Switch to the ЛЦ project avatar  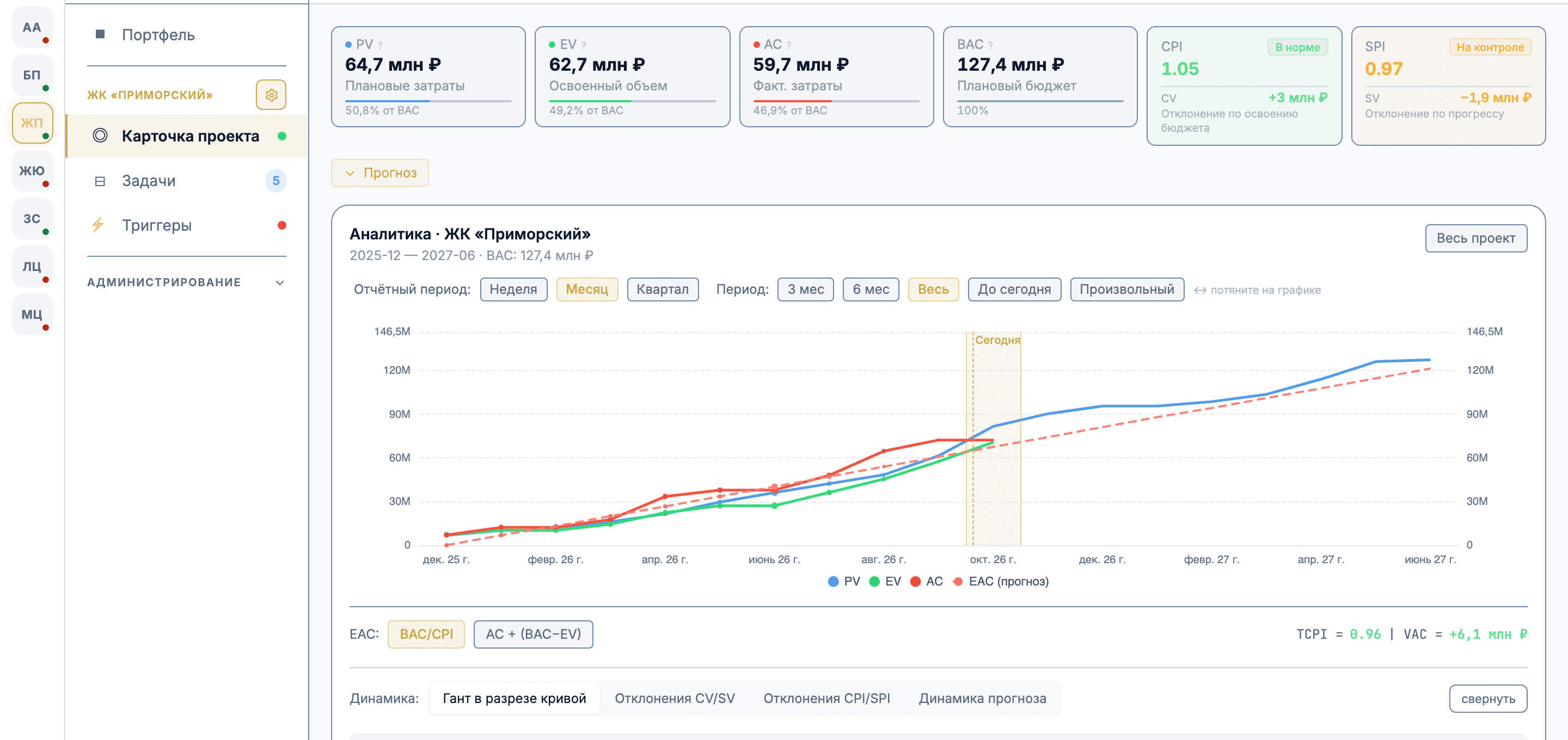32,267
